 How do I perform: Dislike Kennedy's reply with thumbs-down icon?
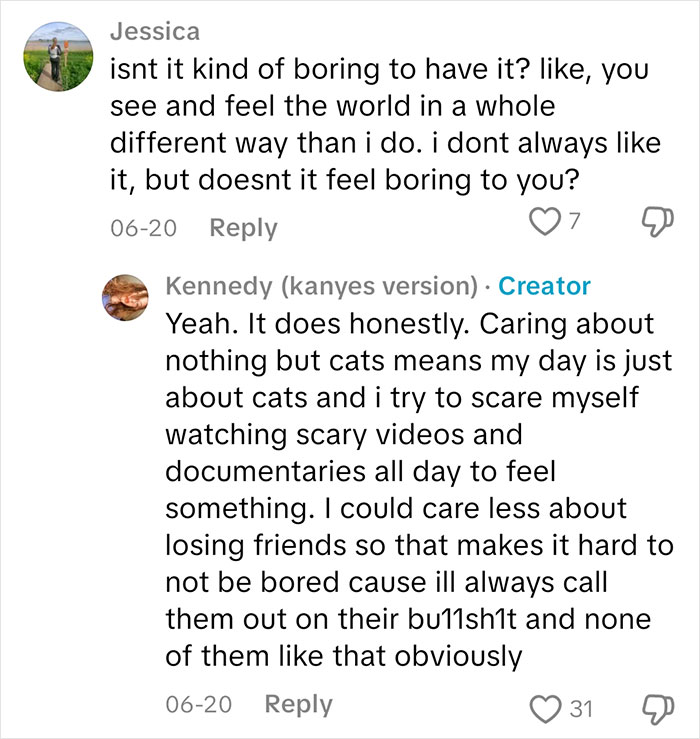point(659,709)
